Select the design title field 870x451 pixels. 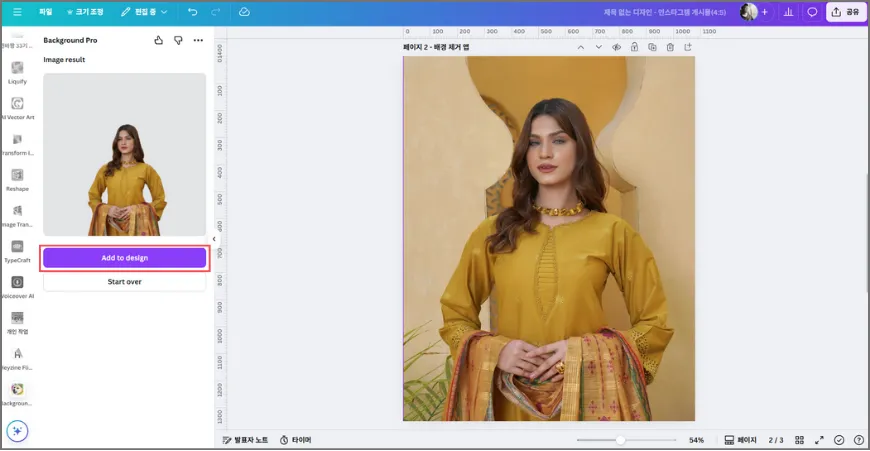[665, 12]
